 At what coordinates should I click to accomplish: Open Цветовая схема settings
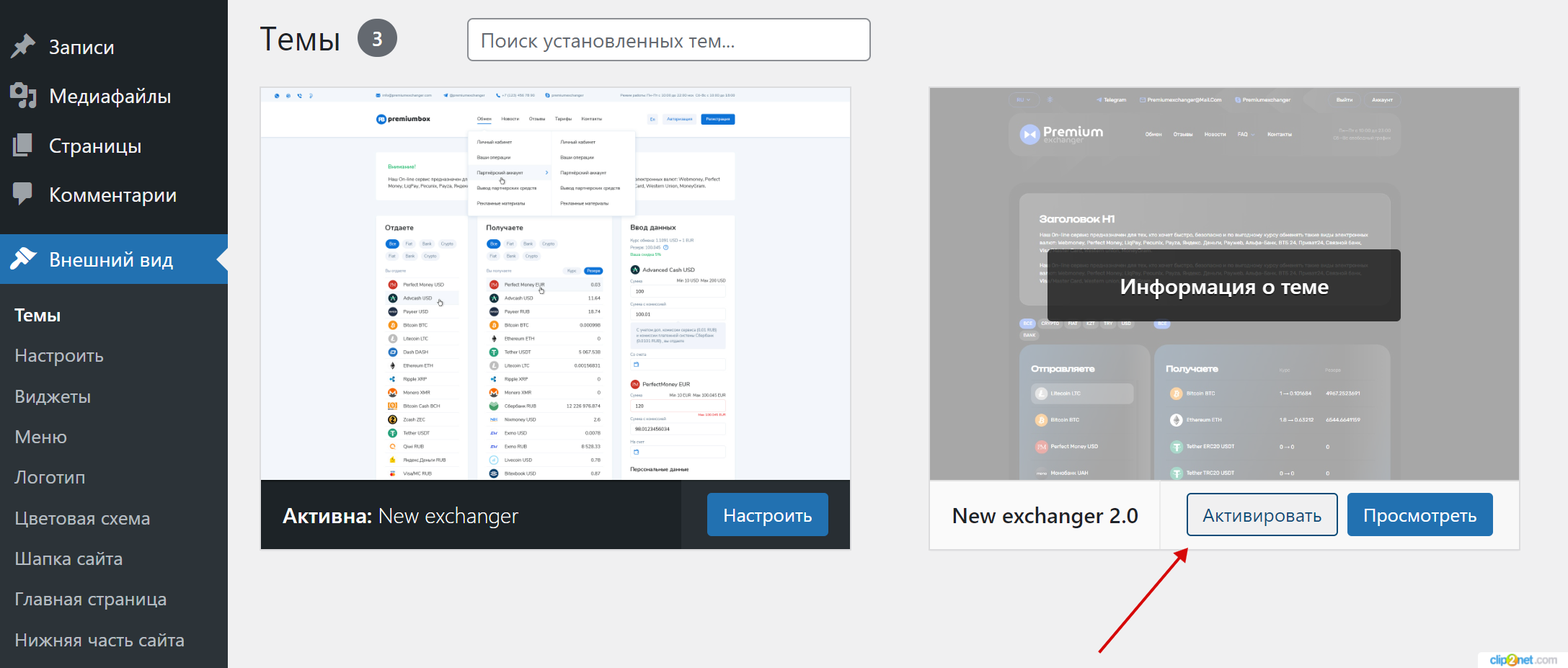pos(82,519)
